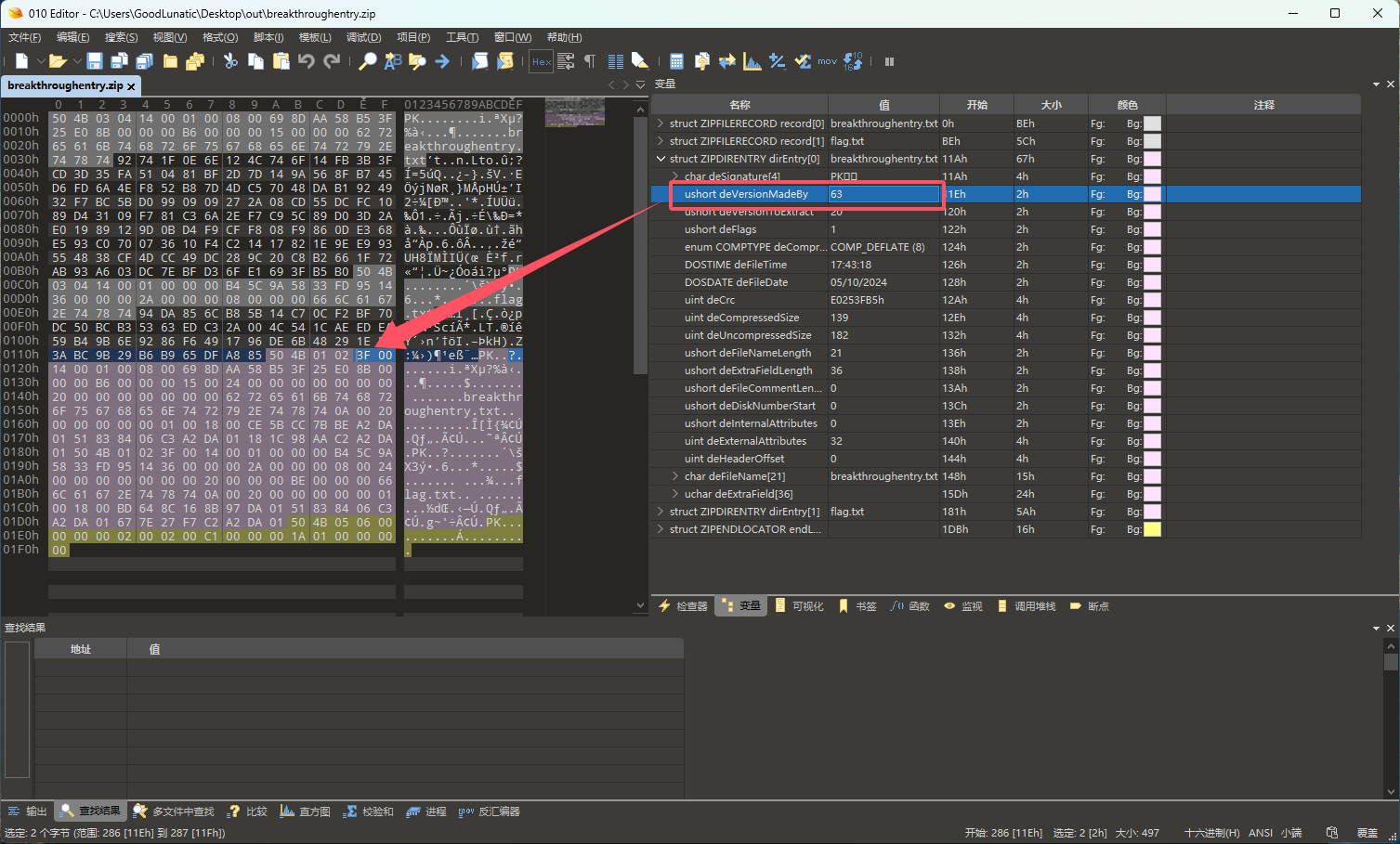
Task: Expand char deFileName[21] node
Action: [x=675, y=476]
